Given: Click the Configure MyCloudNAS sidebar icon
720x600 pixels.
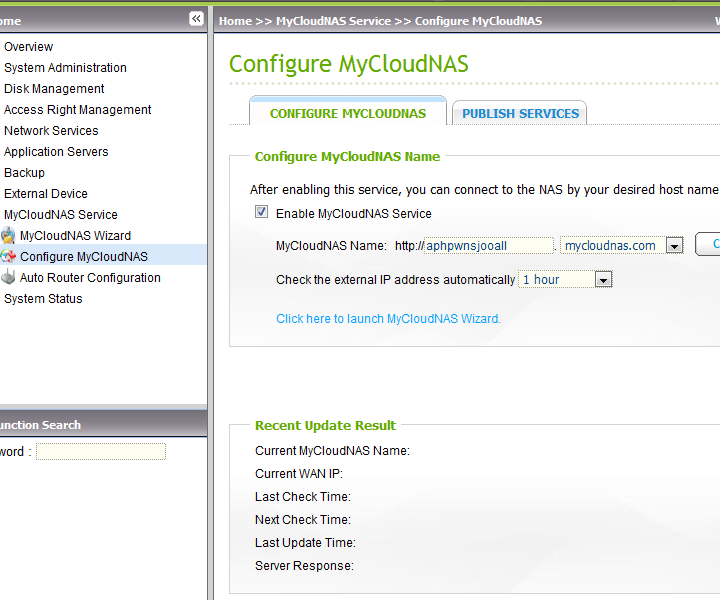Looking at the screenshot, I should (8, 257).
